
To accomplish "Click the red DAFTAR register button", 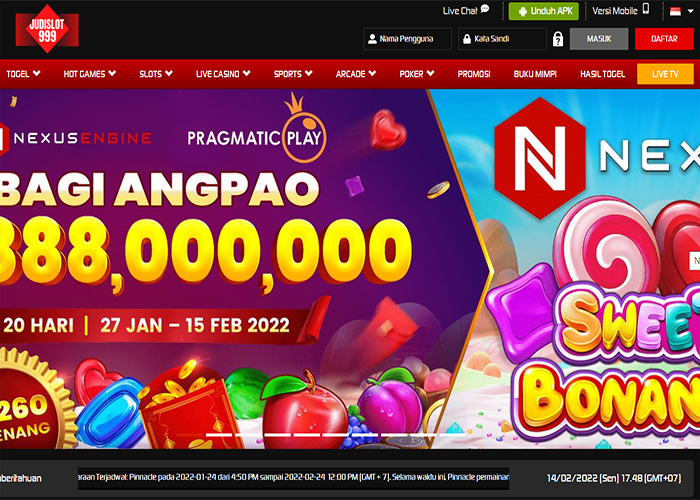I will [664, 39].
